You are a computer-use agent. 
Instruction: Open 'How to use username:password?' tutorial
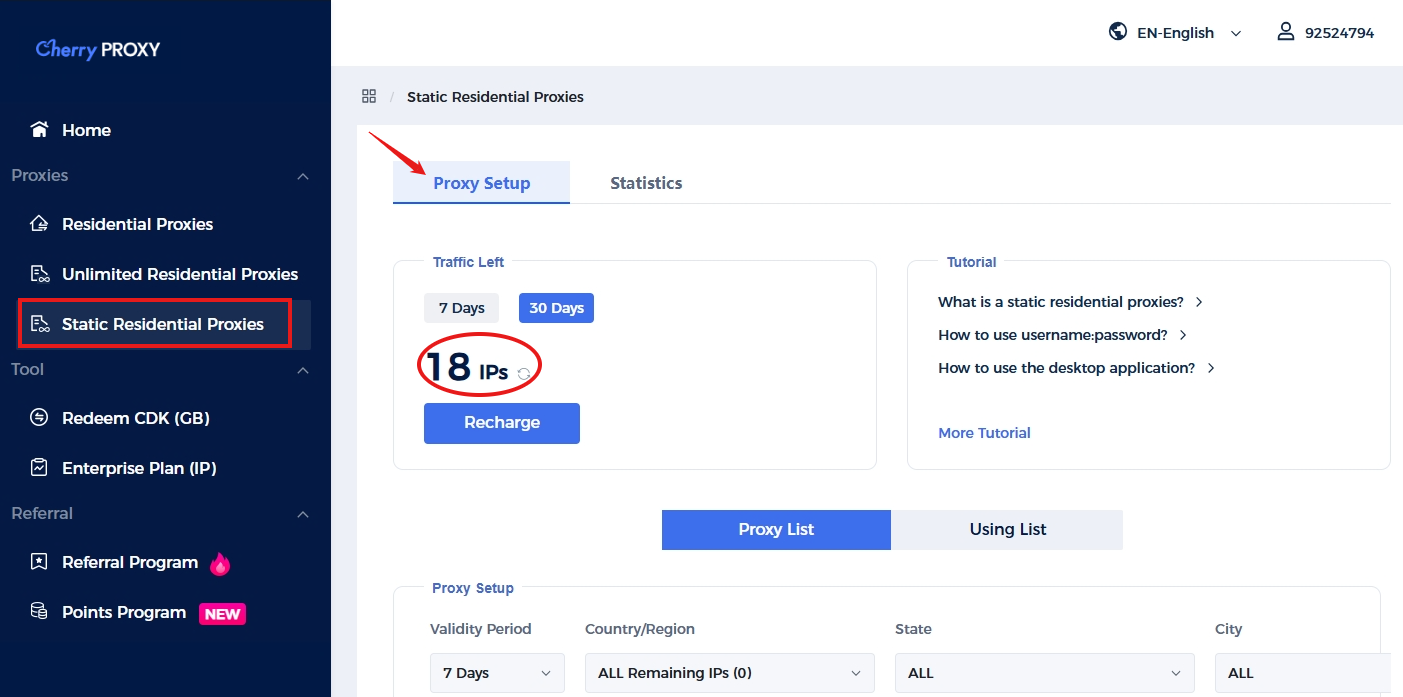click(1052, 335)
